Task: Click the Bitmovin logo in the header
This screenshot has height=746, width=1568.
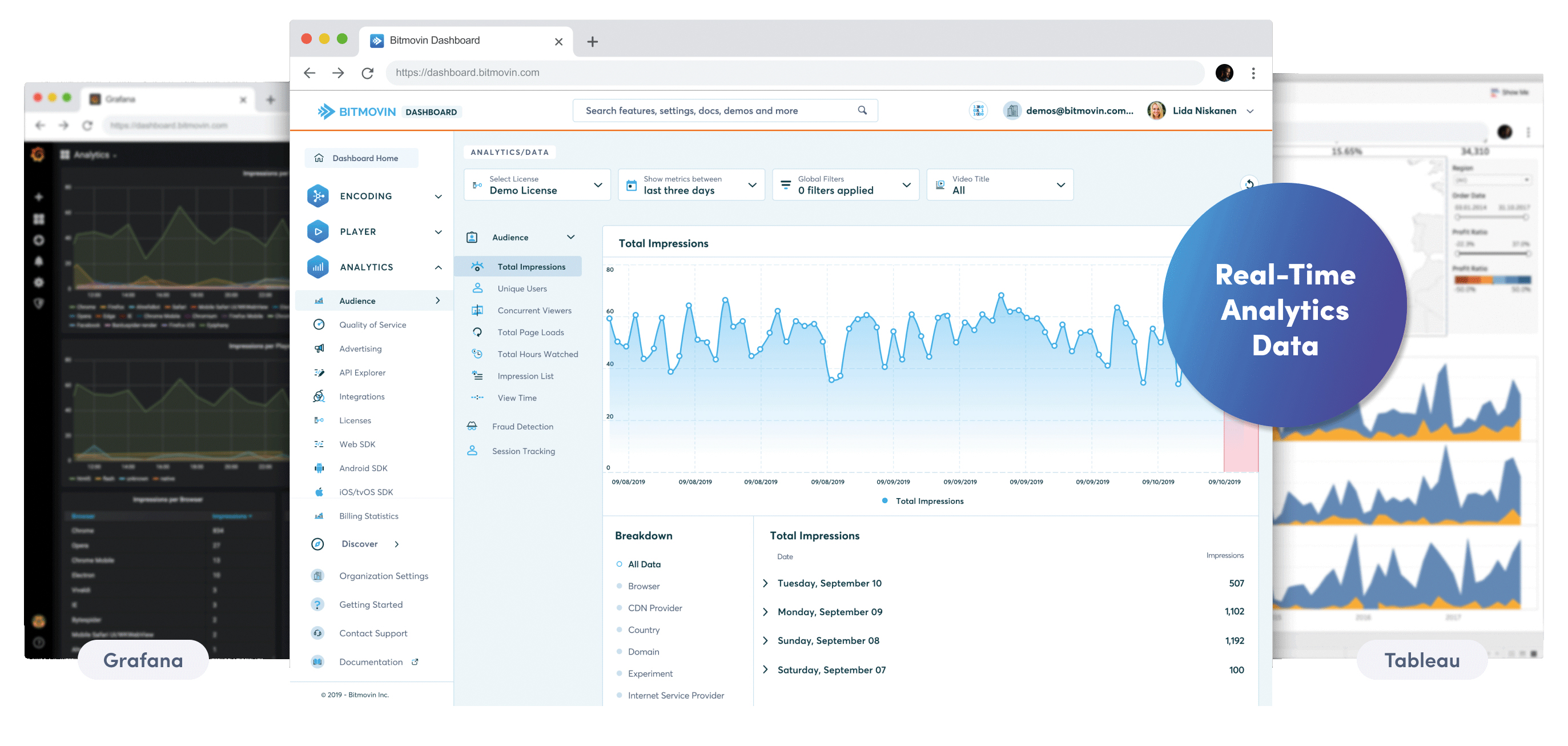Action: pos(356,111)
